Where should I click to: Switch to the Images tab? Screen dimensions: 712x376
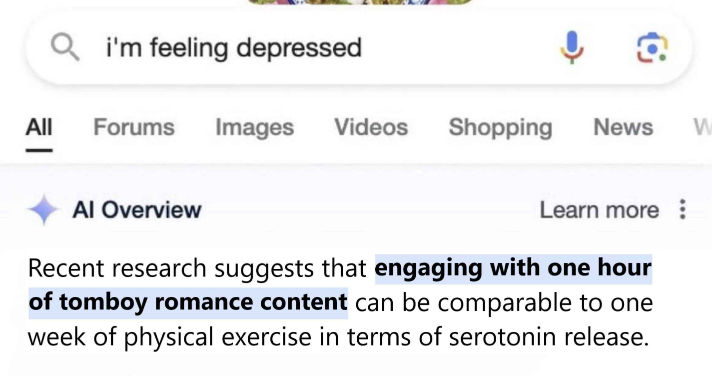click(255, 128)
